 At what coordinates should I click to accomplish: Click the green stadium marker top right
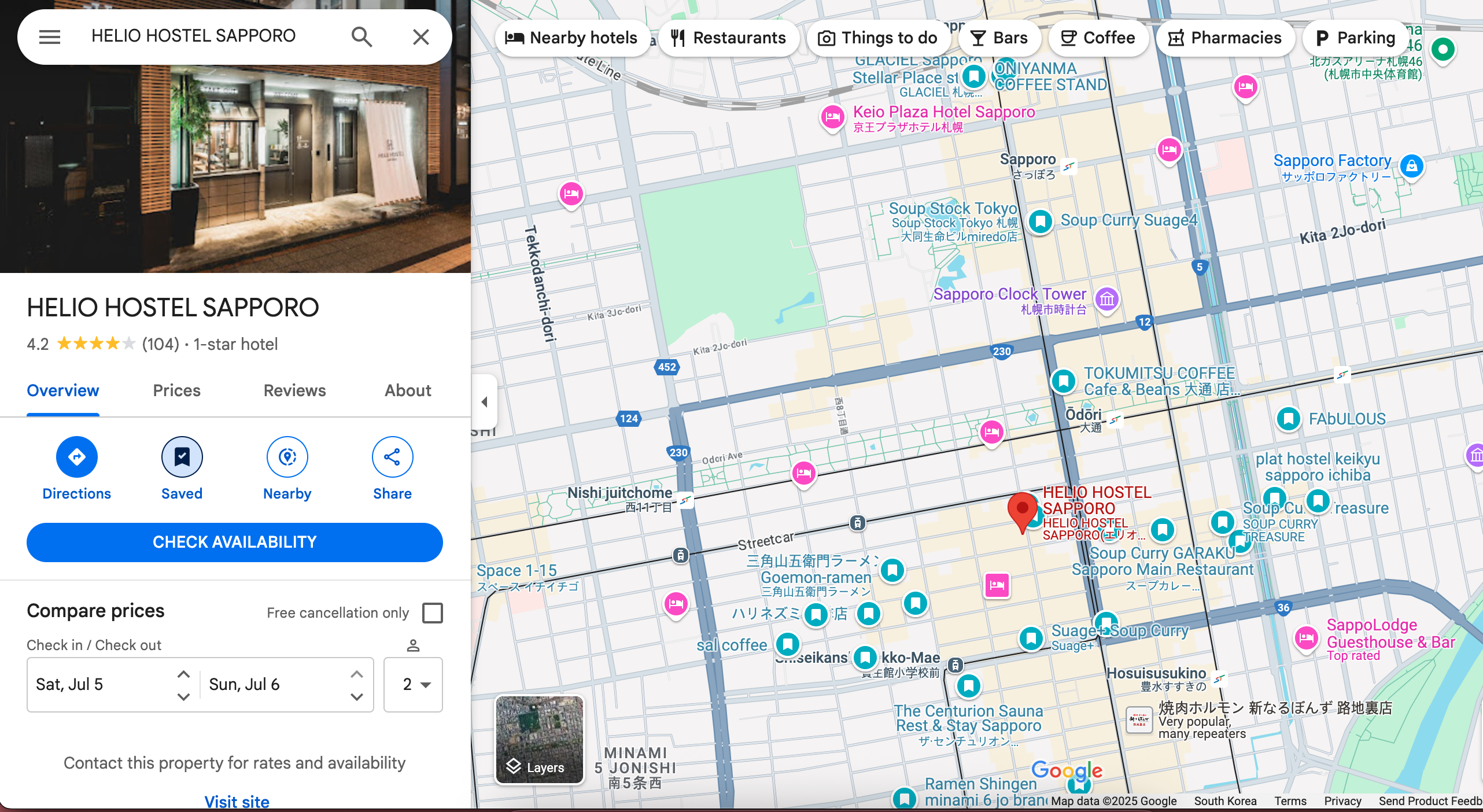tap(1443, 50)
